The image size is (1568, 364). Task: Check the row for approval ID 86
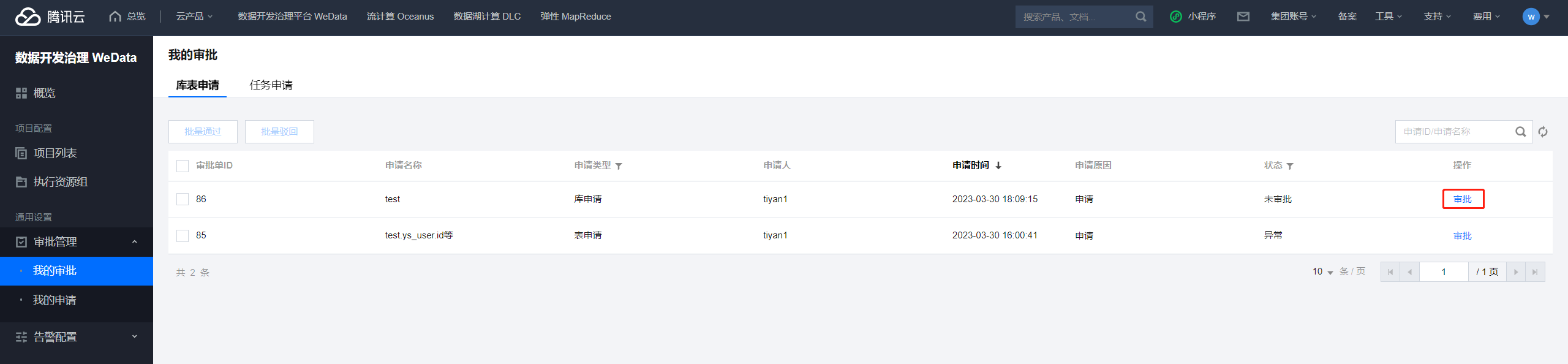pyautogui.click(x=183, y=199)
